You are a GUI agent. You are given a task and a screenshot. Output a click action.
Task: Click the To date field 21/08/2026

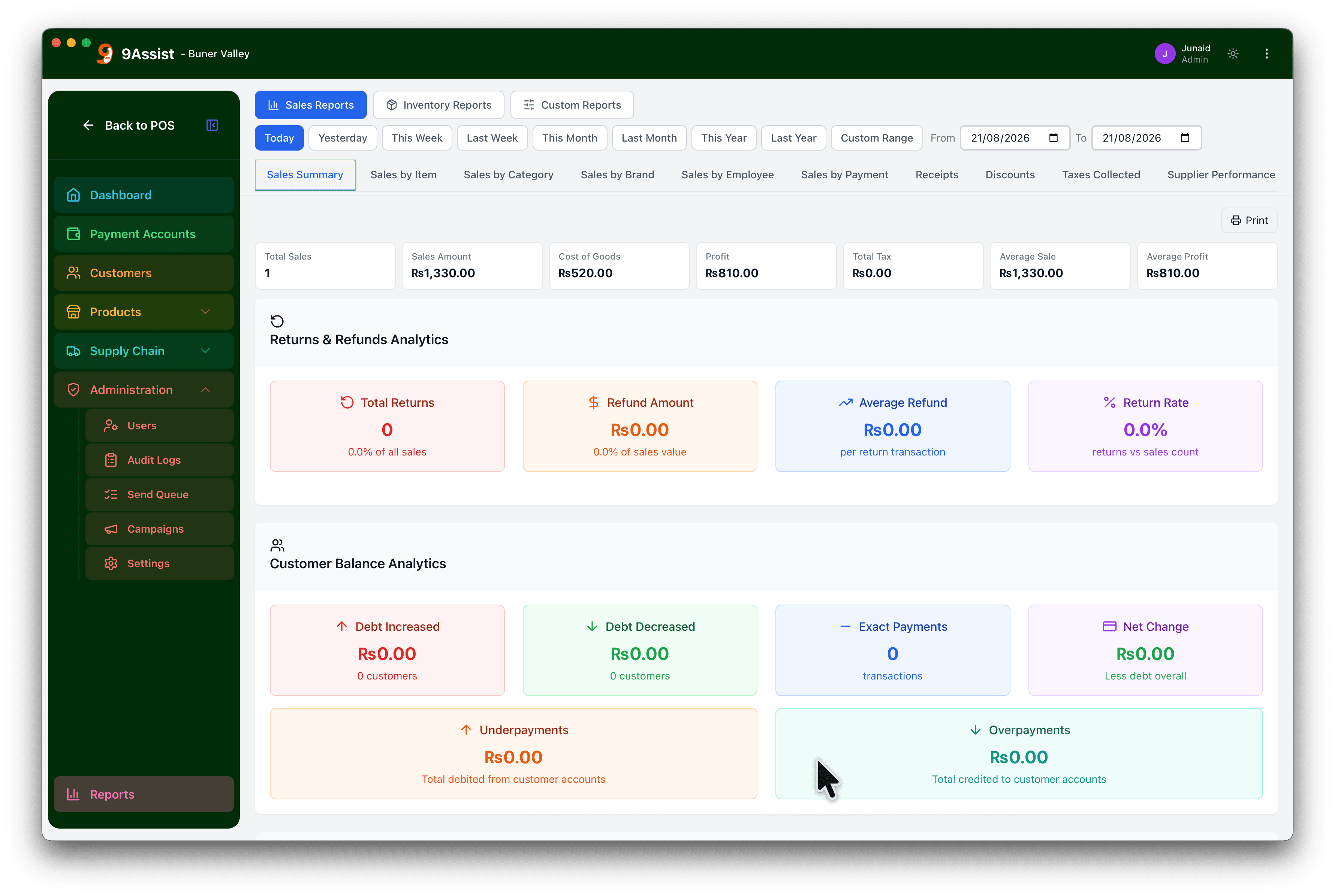click(x=1146, y=138)
